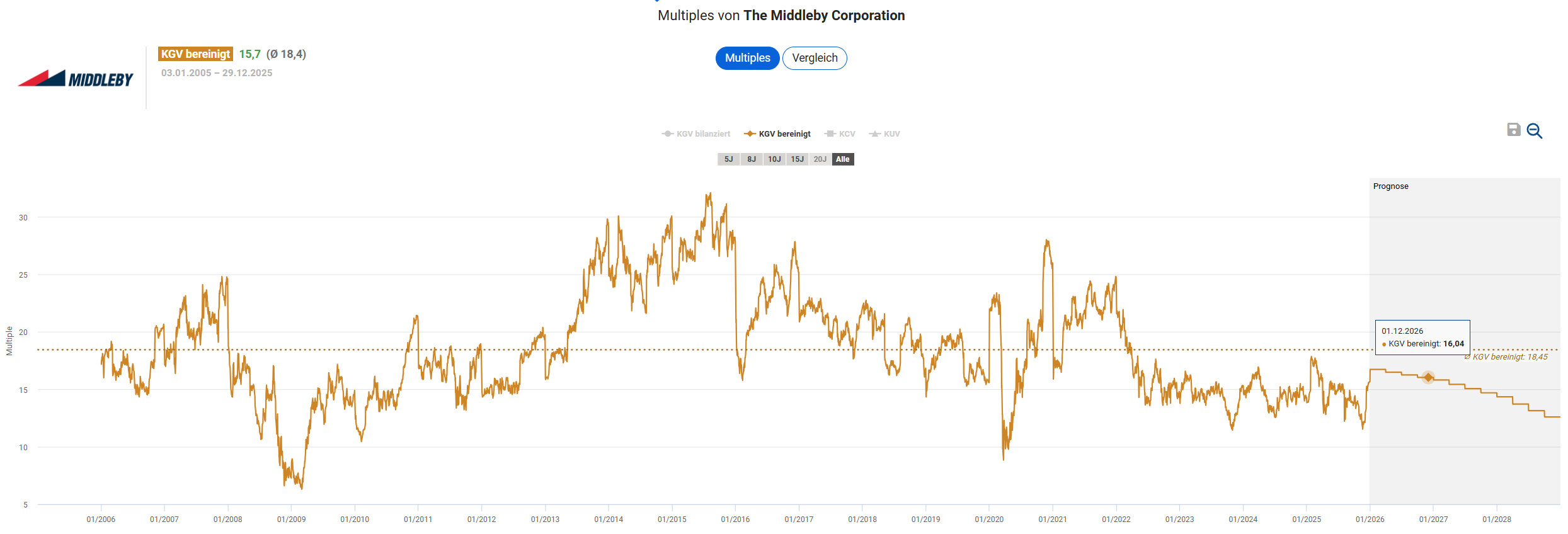Select the Alle time range

(x=843, y=159)
